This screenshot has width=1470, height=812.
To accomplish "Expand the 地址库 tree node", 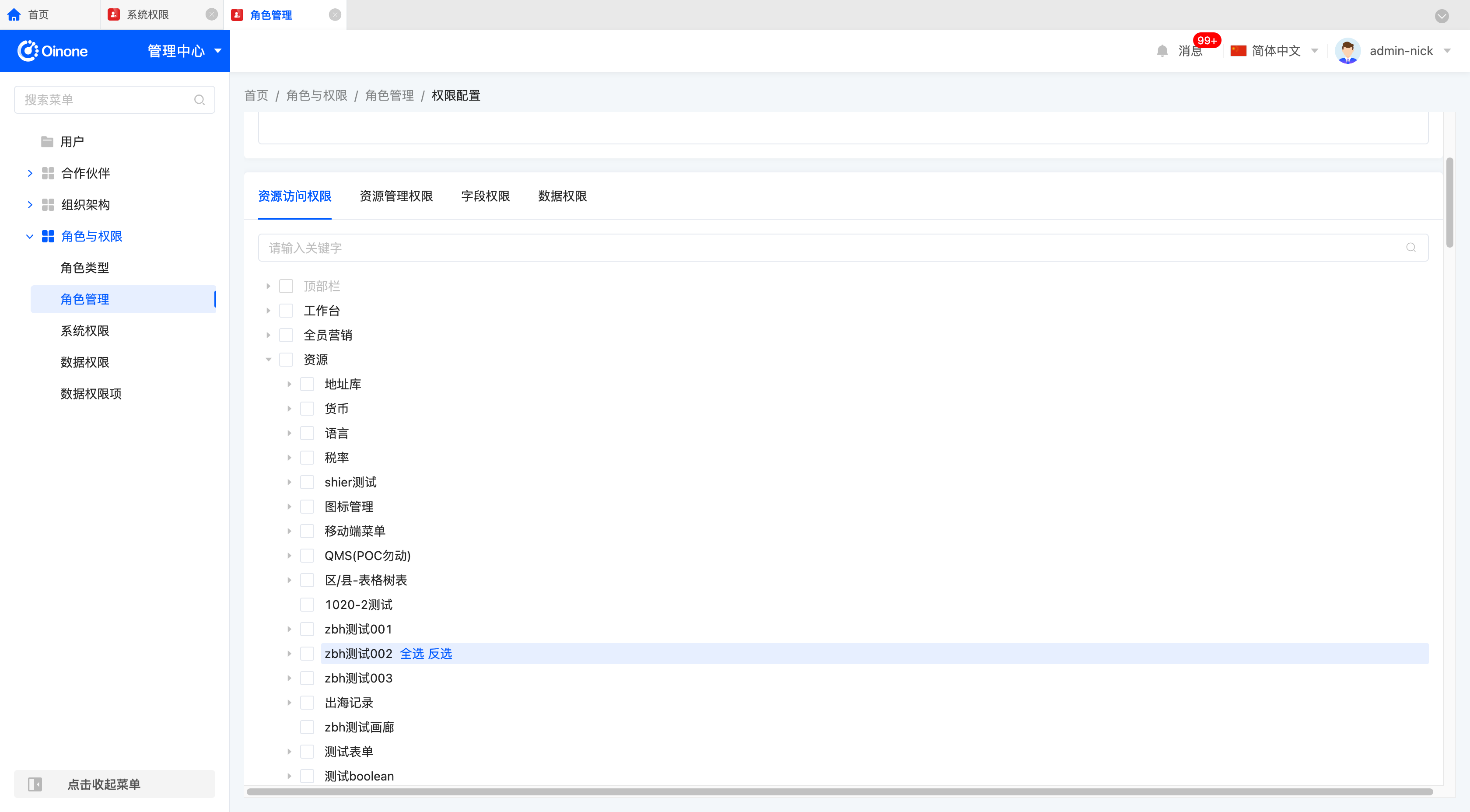I will tap(289, 384).
